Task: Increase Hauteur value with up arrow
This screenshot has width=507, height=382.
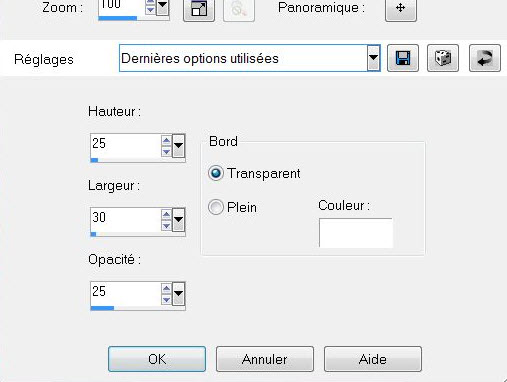Action: 166,141
